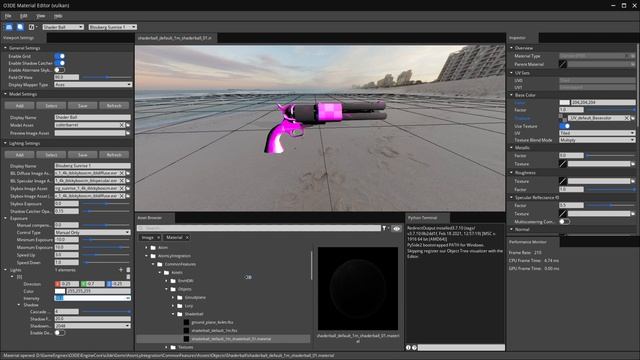
Task: Open the Edit menu
Action: click(24, 16)
